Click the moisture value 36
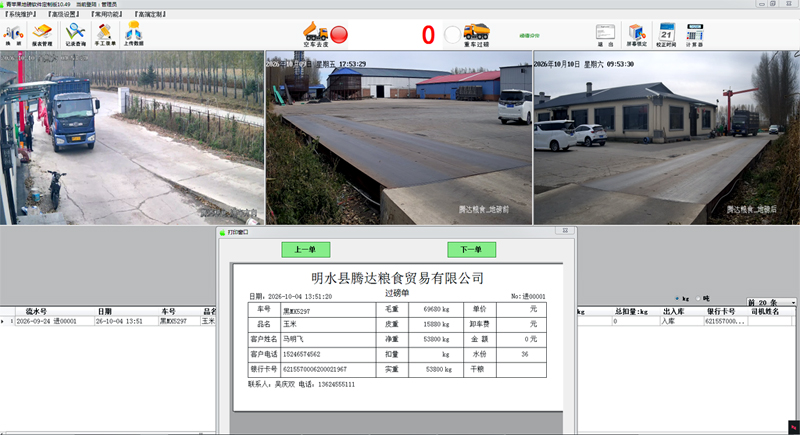800x435 pixels. point(524,354)
